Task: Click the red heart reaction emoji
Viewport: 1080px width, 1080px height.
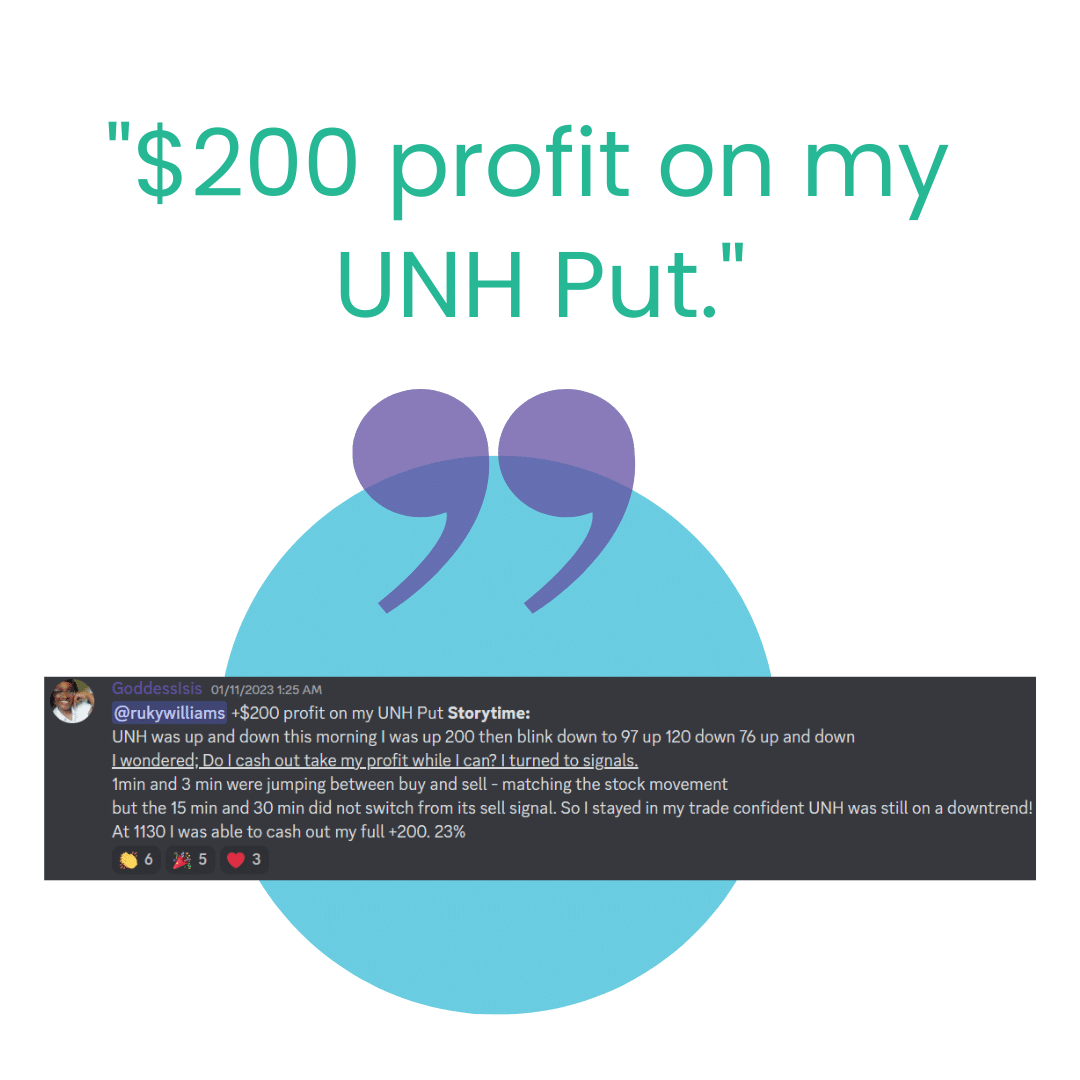Action: point(236,860)
